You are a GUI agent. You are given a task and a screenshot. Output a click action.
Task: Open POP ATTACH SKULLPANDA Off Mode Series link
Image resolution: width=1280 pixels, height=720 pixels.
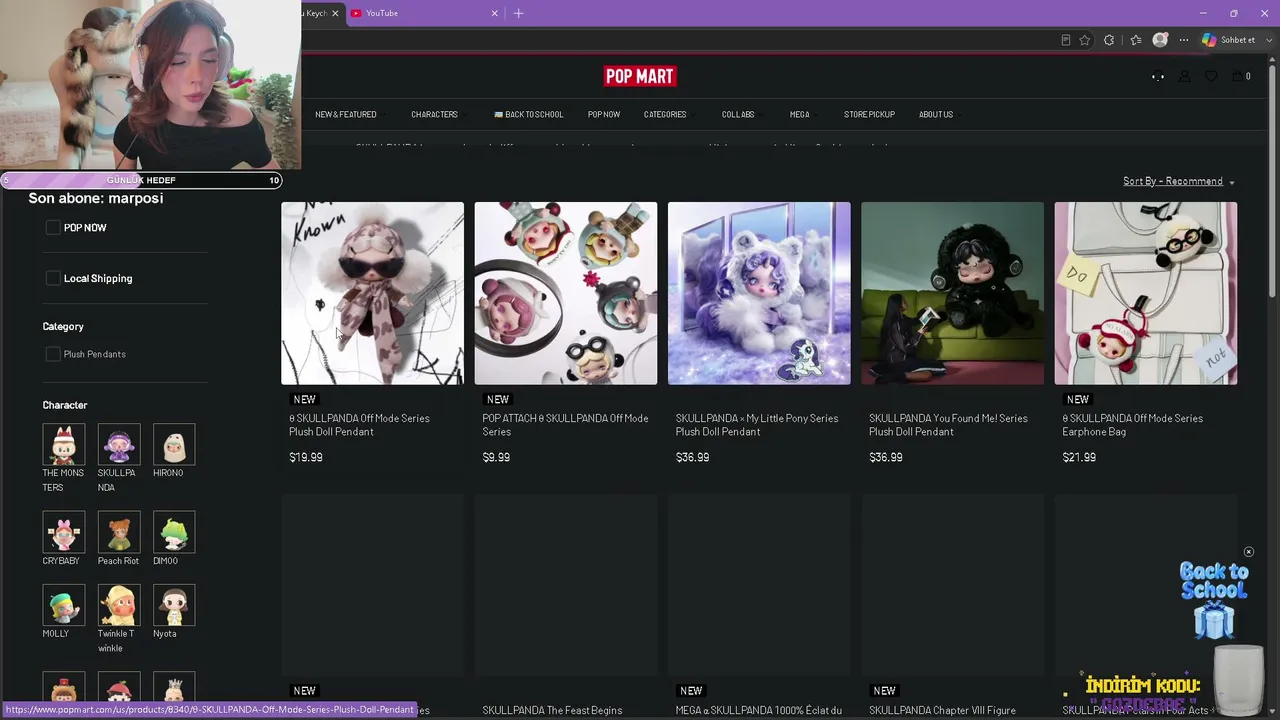tap(565, 425)
